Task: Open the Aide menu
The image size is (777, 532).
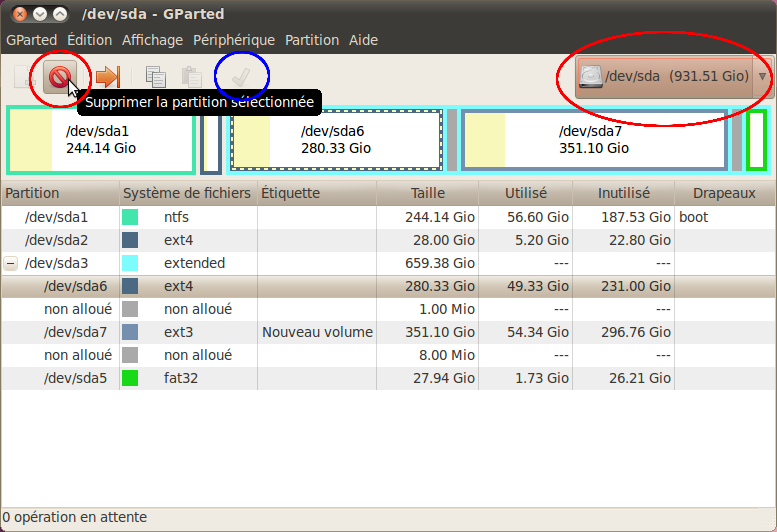Action: [x=363, y=40]
